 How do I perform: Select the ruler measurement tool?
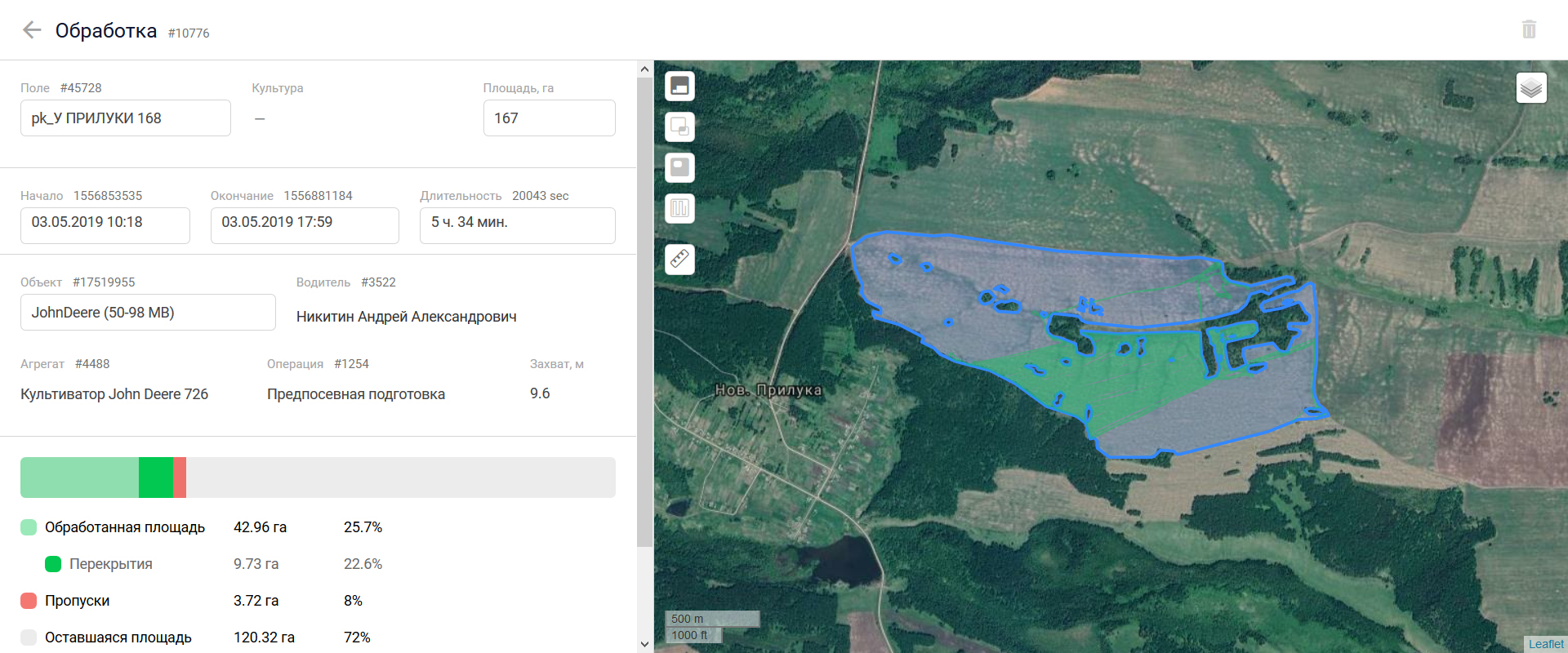click(679, 260)
